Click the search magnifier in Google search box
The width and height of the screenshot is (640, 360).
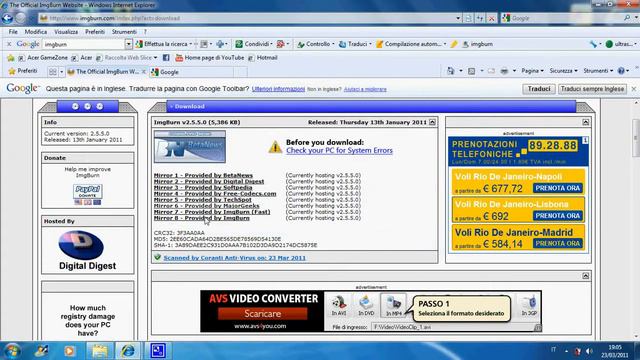pyautogui.click(x=627, y=18)
